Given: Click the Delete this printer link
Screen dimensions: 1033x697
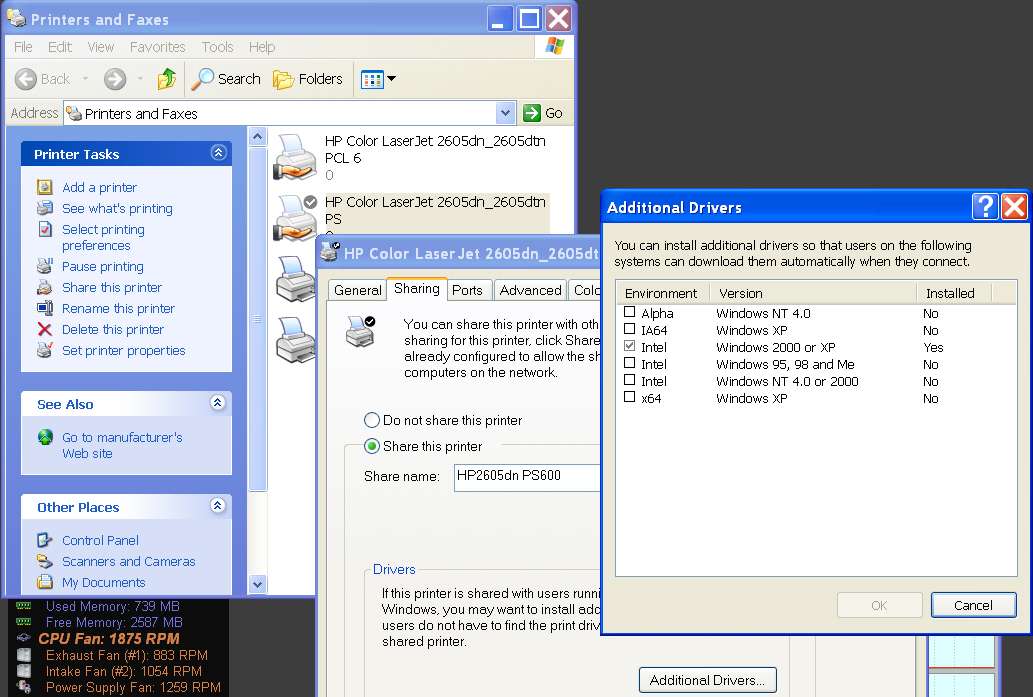Looking at the screenshot, I should 113,330.
